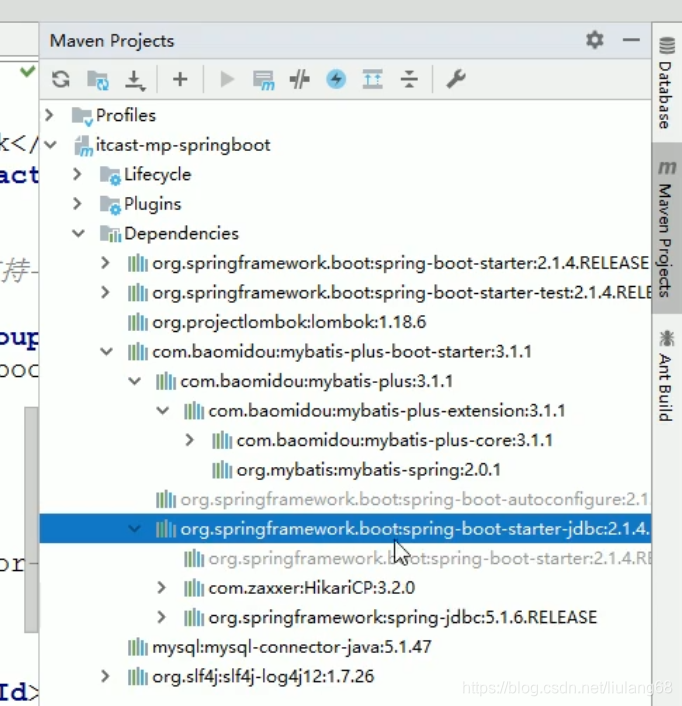Screen dimensions: 682x706
Task: Execute Maven goal icon
Action: coord(264,80)
